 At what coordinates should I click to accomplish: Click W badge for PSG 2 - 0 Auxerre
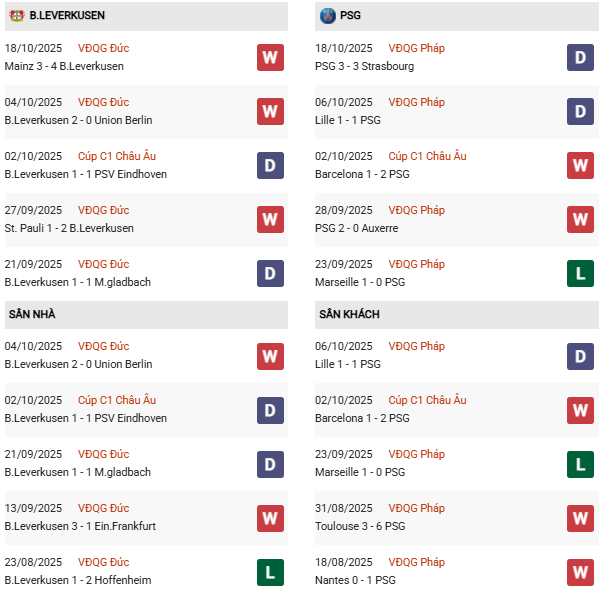coord(581,219)
